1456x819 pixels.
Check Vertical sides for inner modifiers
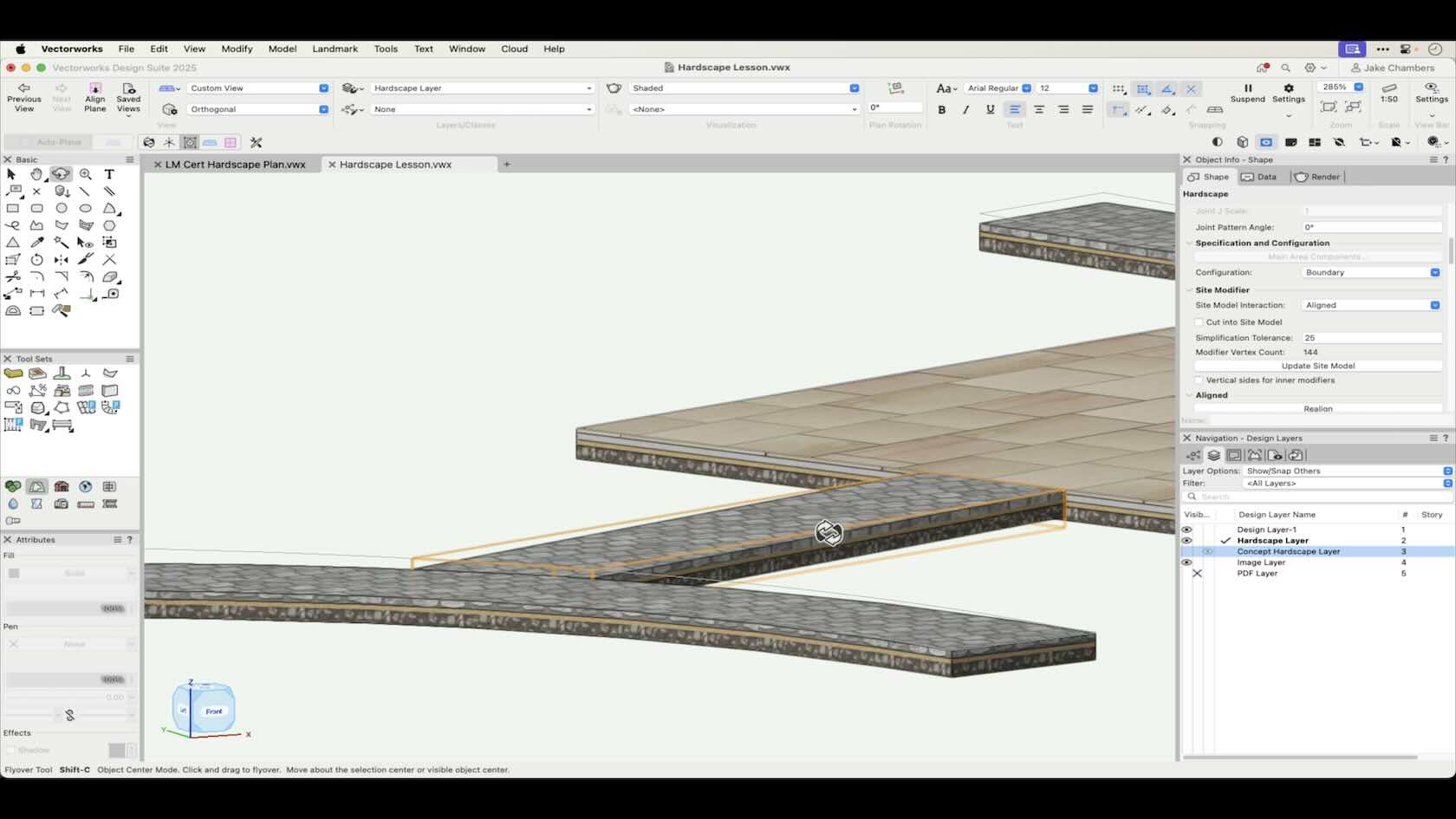coord(1199,380)
